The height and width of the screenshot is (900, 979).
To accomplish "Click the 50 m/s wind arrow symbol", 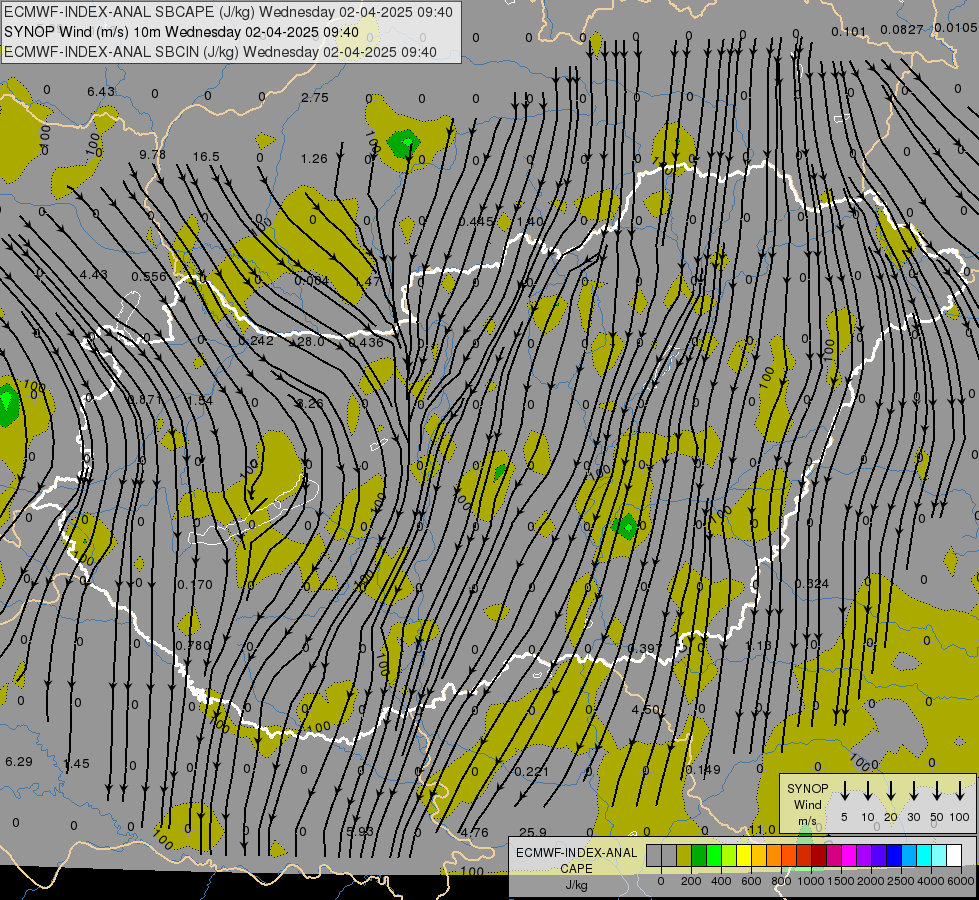I will tap(937, 791).
